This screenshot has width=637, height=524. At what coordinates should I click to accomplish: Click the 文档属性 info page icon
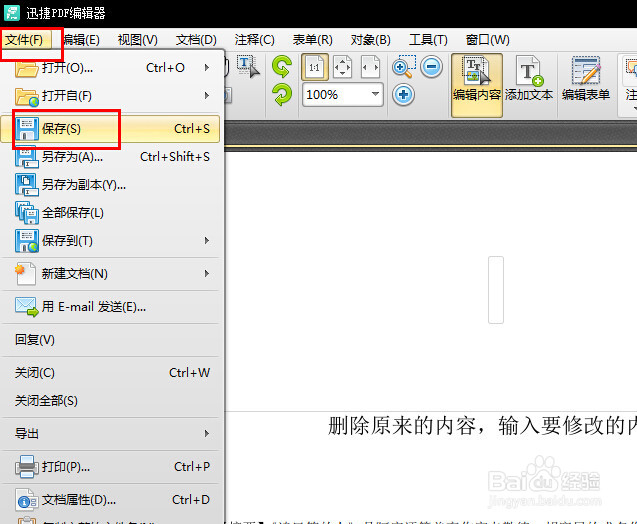click(27, 500)
